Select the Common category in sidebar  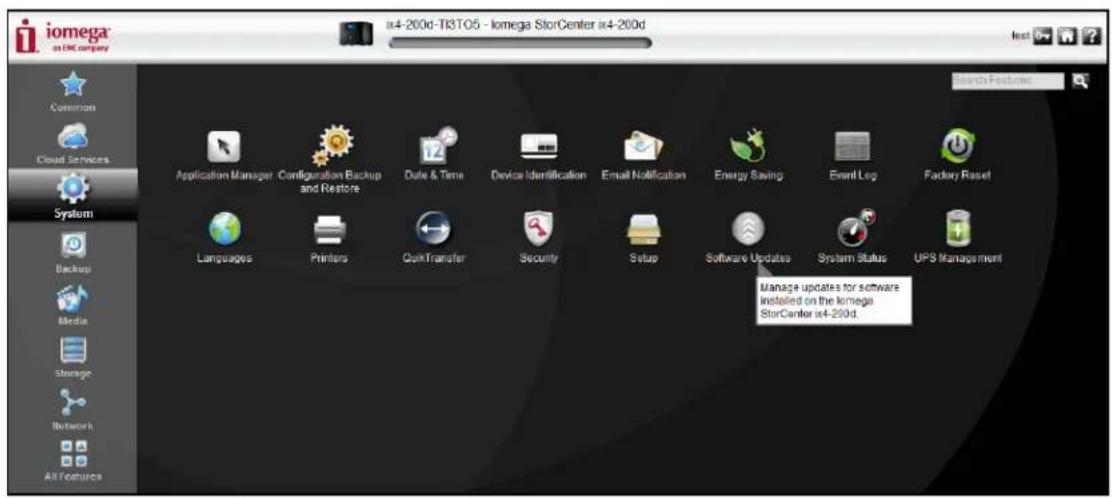click(x=73, y=93)
